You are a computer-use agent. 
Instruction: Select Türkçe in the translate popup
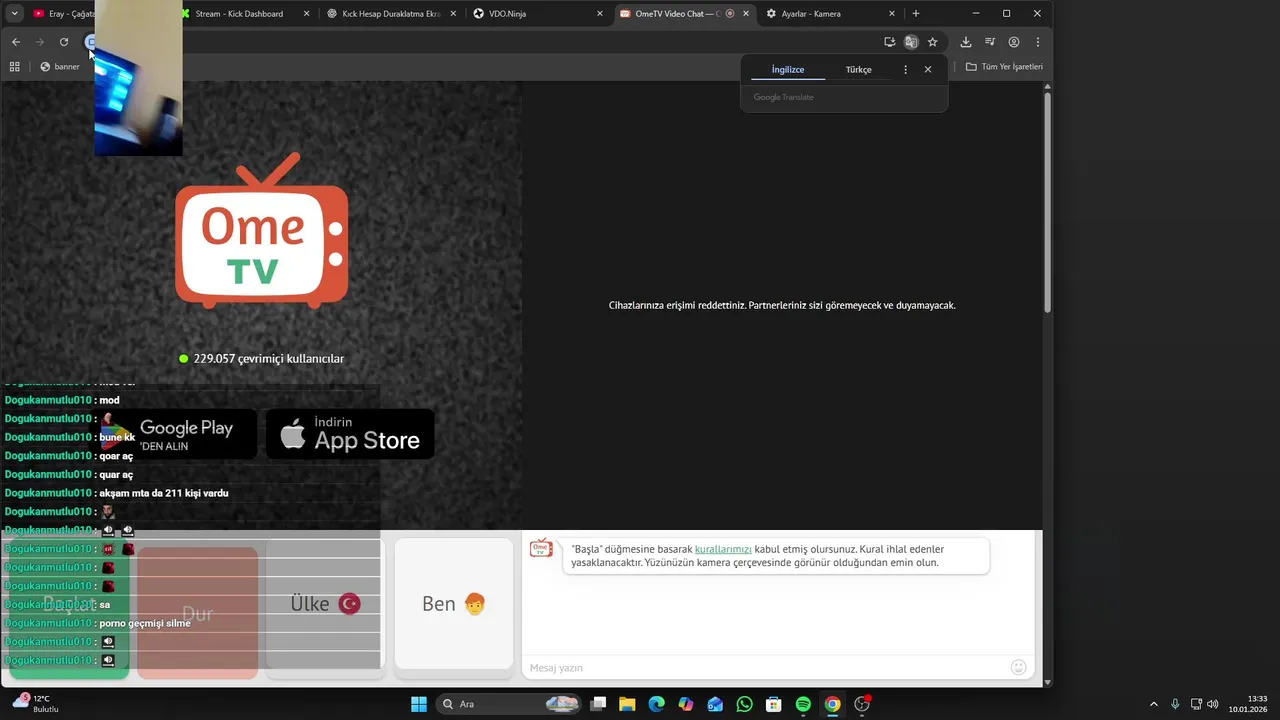tap(858, 70)
